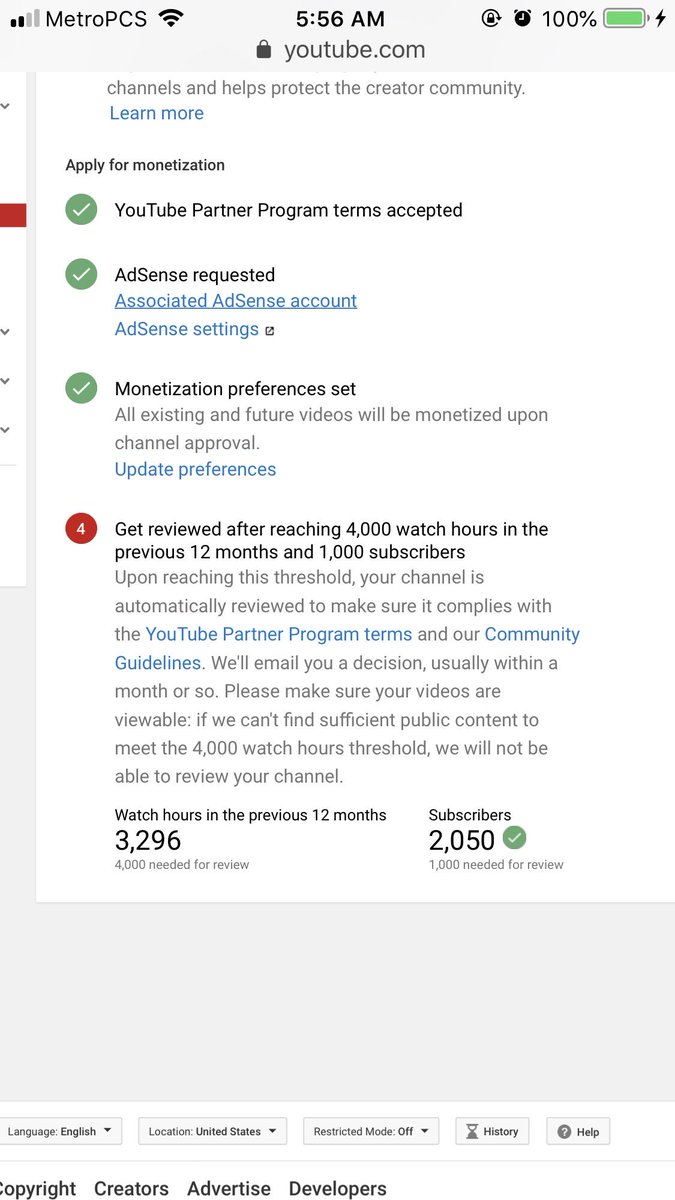Open the Location: United States dropdown
Screen dimensions: 675x1200
(213, 1131)
